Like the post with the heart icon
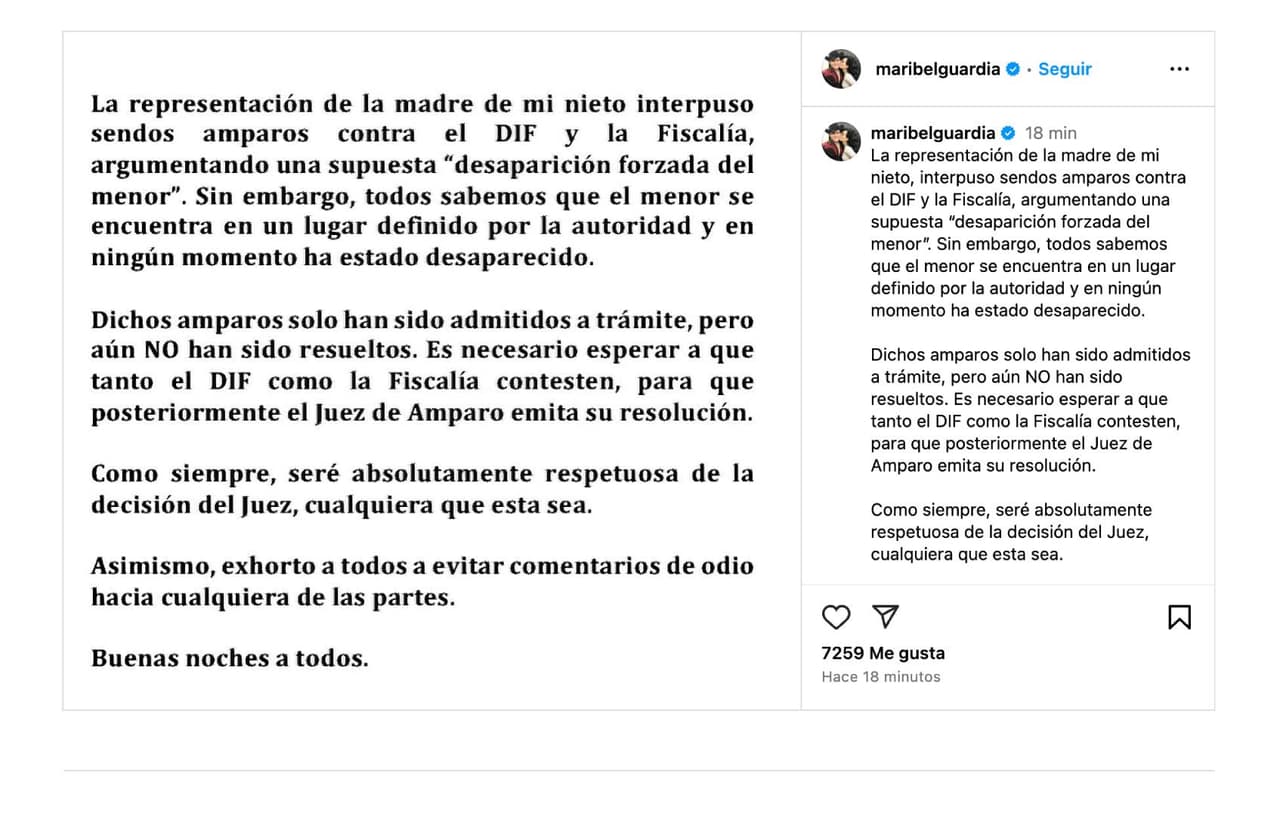The image size is (1280, 816). point(836,617)
